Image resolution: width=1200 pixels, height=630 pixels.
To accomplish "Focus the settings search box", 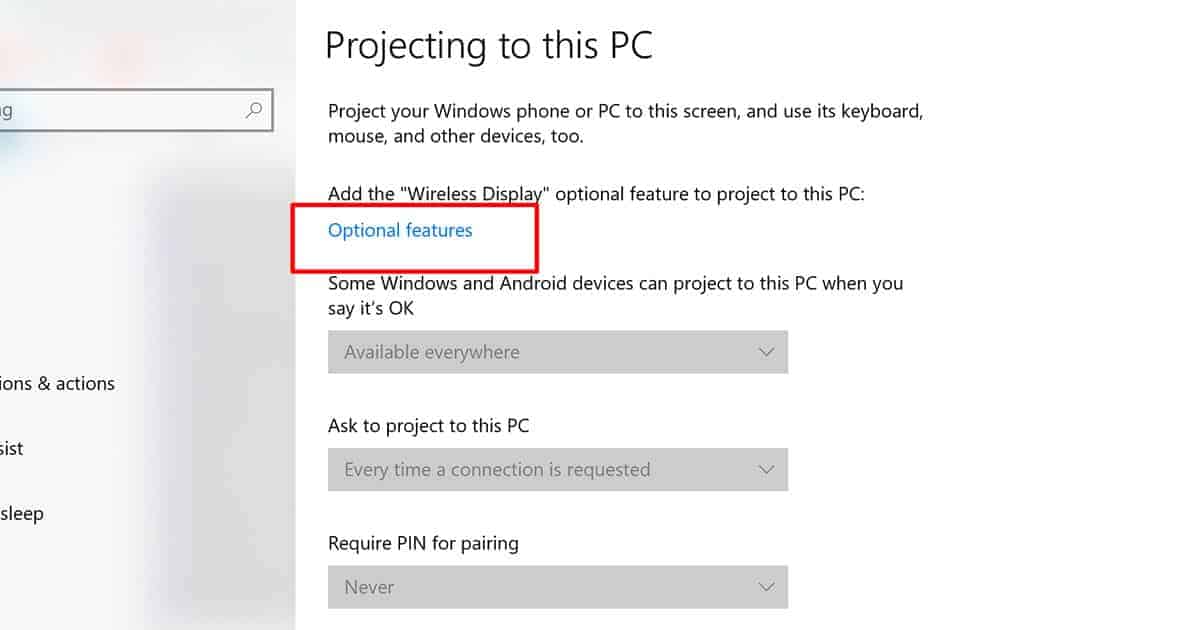I will pos(120,110).
